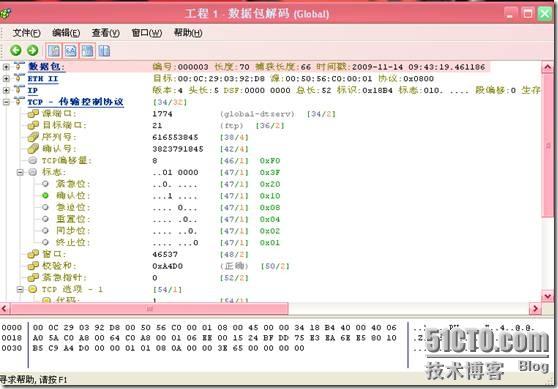Screen dimensions: 558x389
Task: Click the value 3823791845
Action: [178, 149]
